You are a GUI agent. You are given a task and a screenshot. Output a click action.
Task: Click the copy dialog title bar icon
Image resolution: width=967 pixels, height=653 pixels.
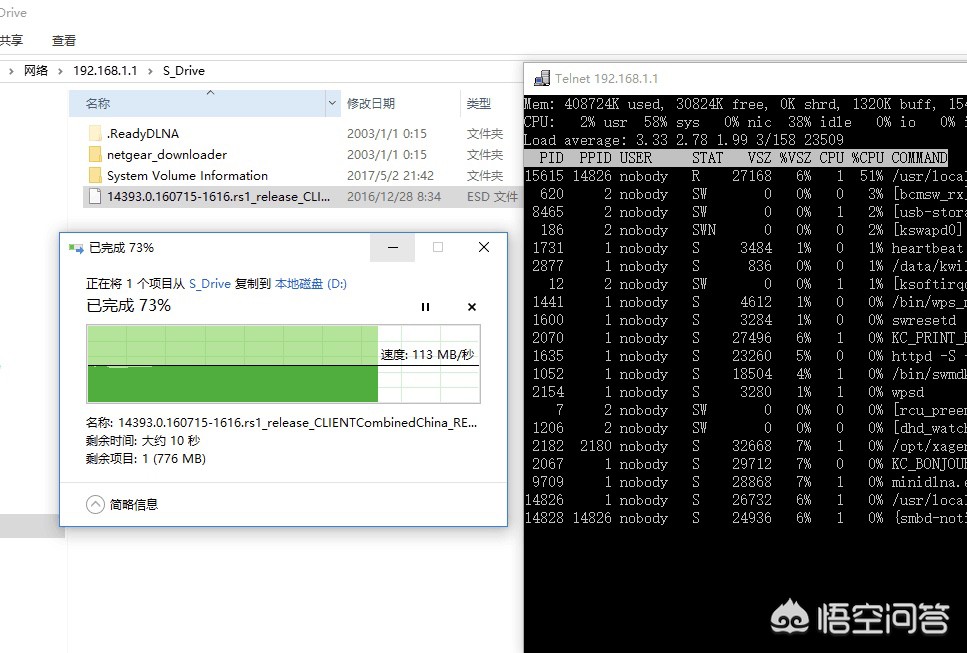(x=76, y=248)
